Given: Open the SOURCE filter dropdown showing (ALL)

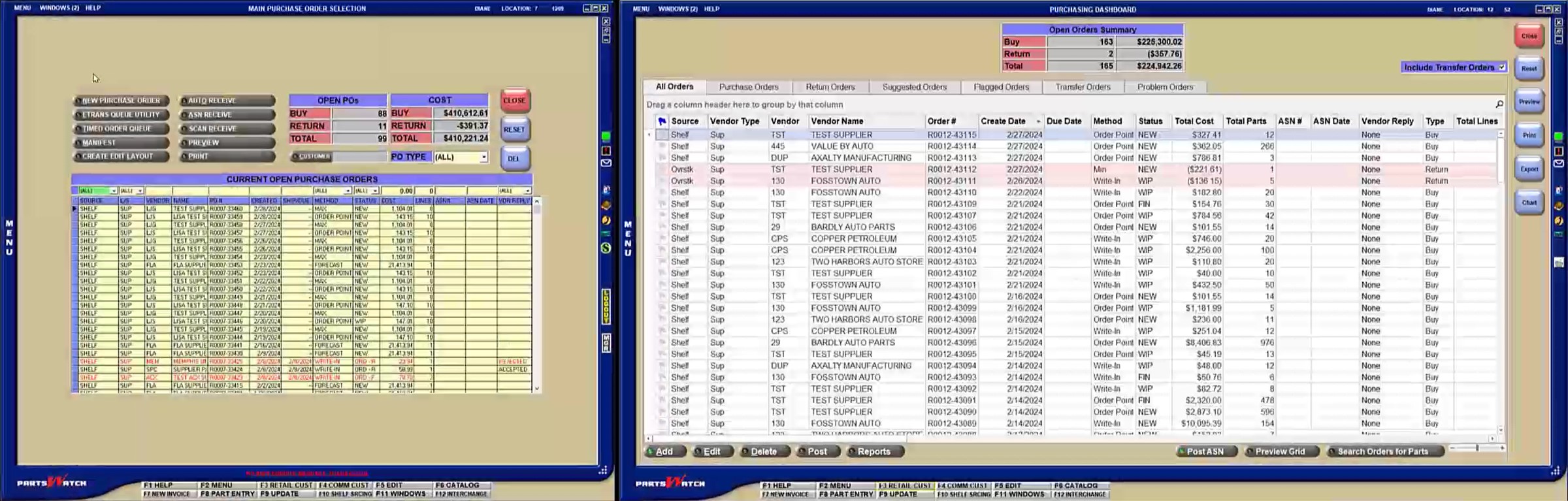Looking at the screenshot, I should (113, 191).
